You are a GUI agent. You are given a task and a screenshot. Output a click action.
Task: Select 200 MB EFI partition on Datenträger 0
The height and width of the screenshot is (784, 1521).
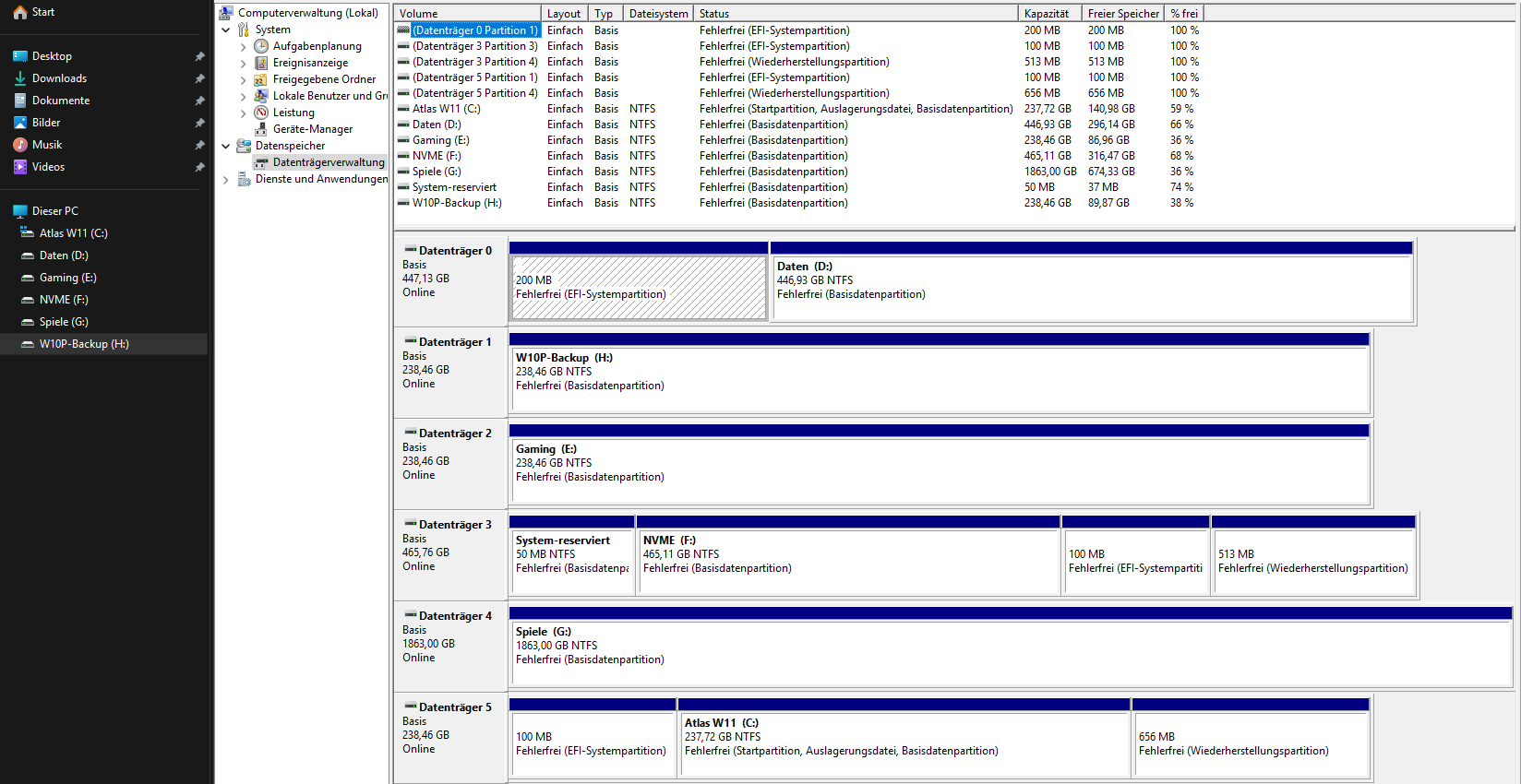639,281
